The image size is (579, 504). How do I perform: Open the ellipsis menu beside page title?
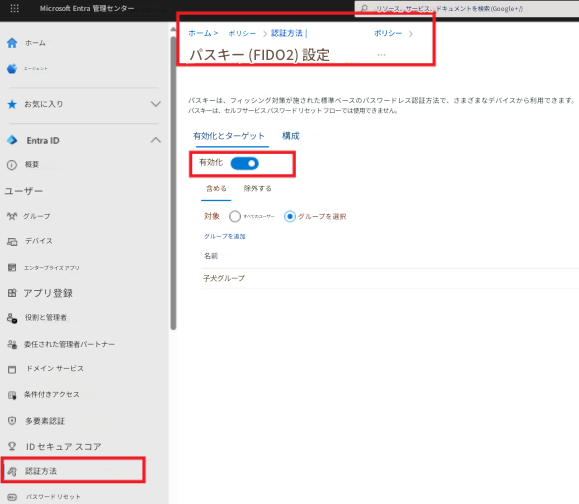pos(381,55)
